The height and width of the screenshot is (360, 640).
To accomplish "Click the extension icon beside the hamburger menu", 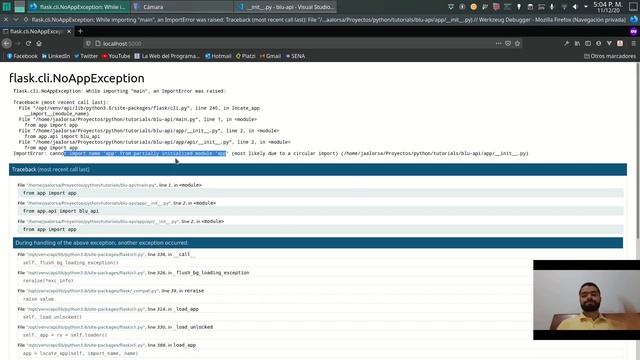I will pos(620,43).
